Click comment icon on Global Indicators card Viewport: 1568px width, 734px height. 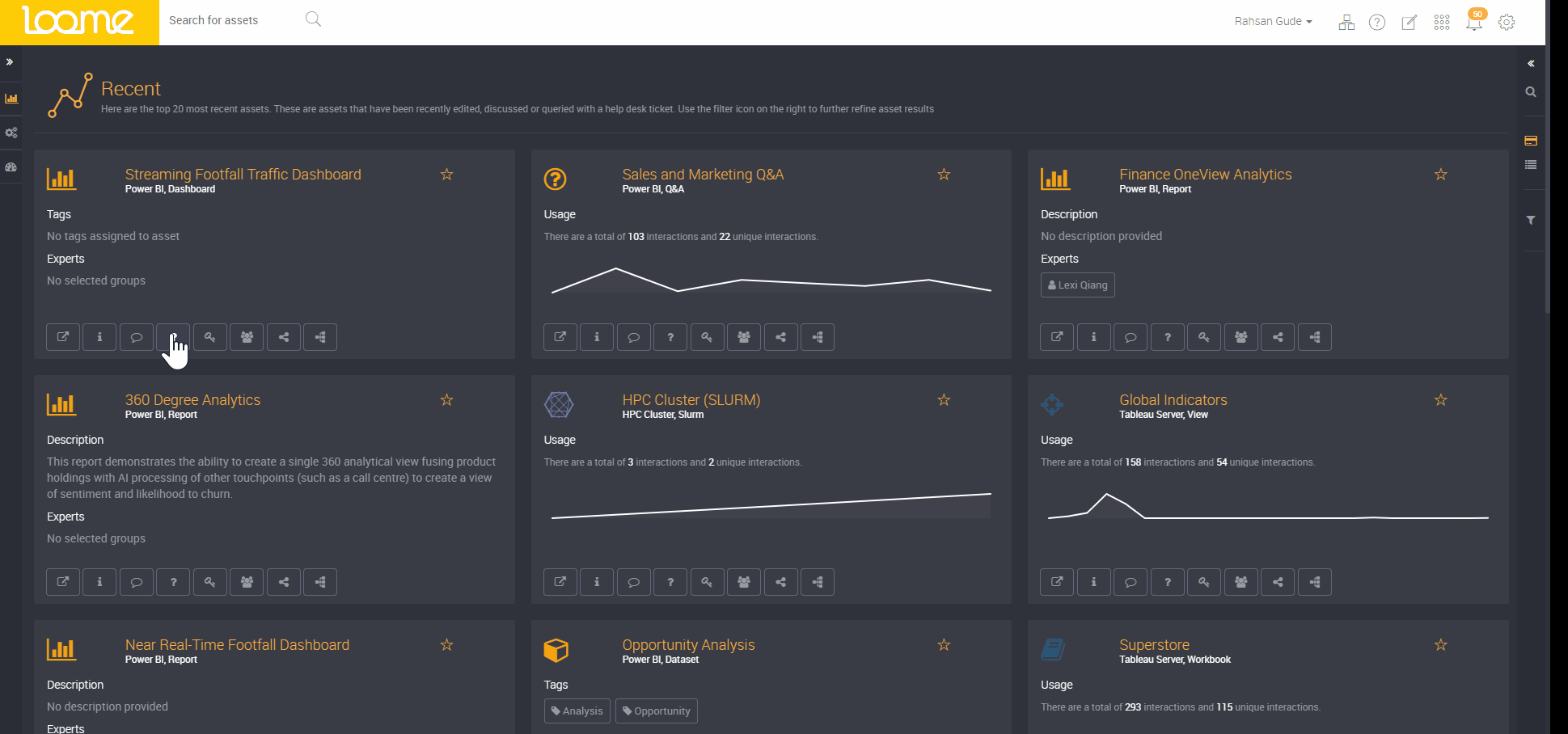coord(1131,582)
